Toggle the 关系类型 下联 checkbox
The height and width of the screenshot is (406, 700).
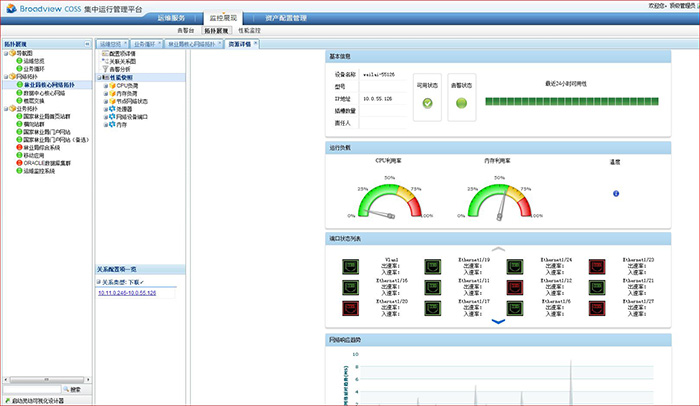[x=100, y=282]
